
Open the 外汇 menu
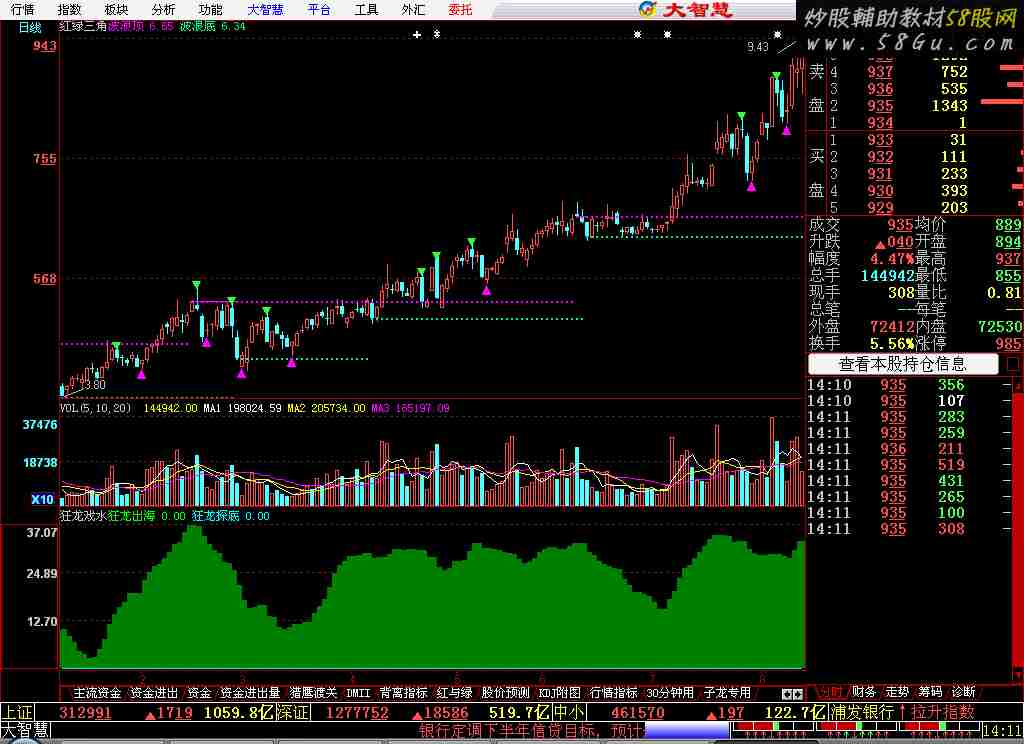coord(413,9)
